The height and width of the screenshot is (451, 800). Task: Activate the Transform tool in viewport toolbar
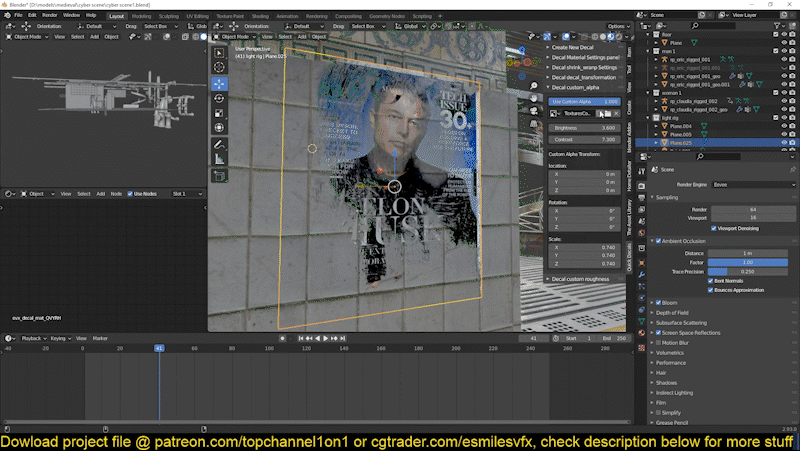(219, 128)
